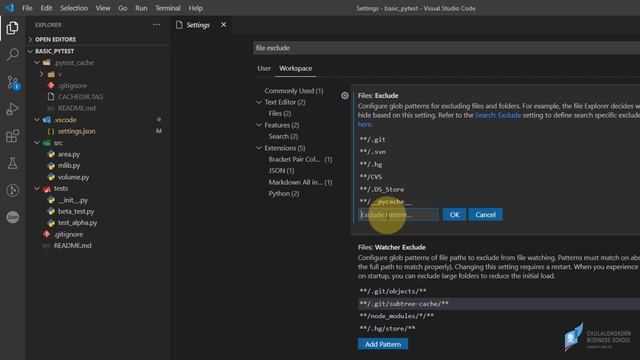The width and height of the screenshot is (640, 360).
Task: Click the beta_test.py Python file icon
Action: 51,211
